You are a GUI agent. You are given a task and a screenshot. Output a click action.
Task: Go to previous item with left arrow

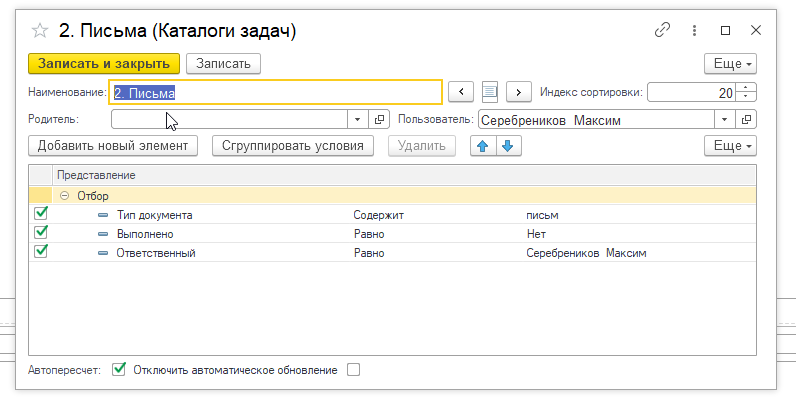tap(460, 92)
